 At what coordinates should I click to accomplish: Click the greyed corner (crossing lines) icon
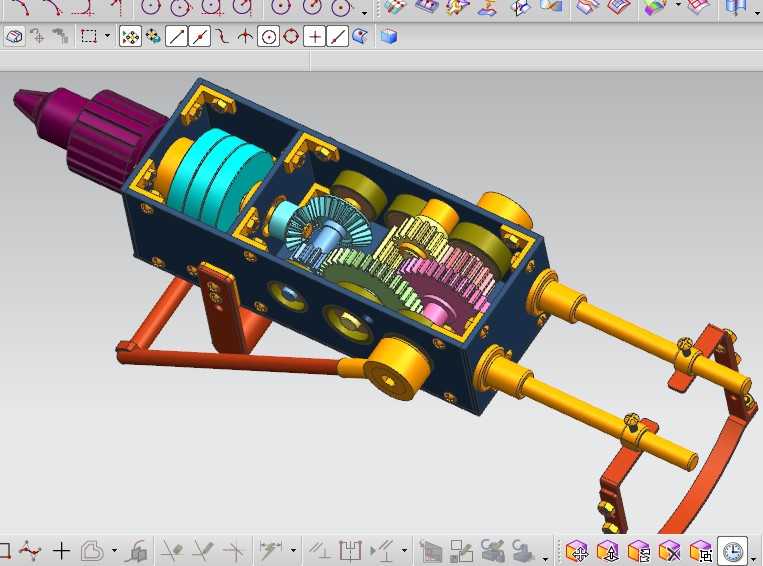click(234, 551)
